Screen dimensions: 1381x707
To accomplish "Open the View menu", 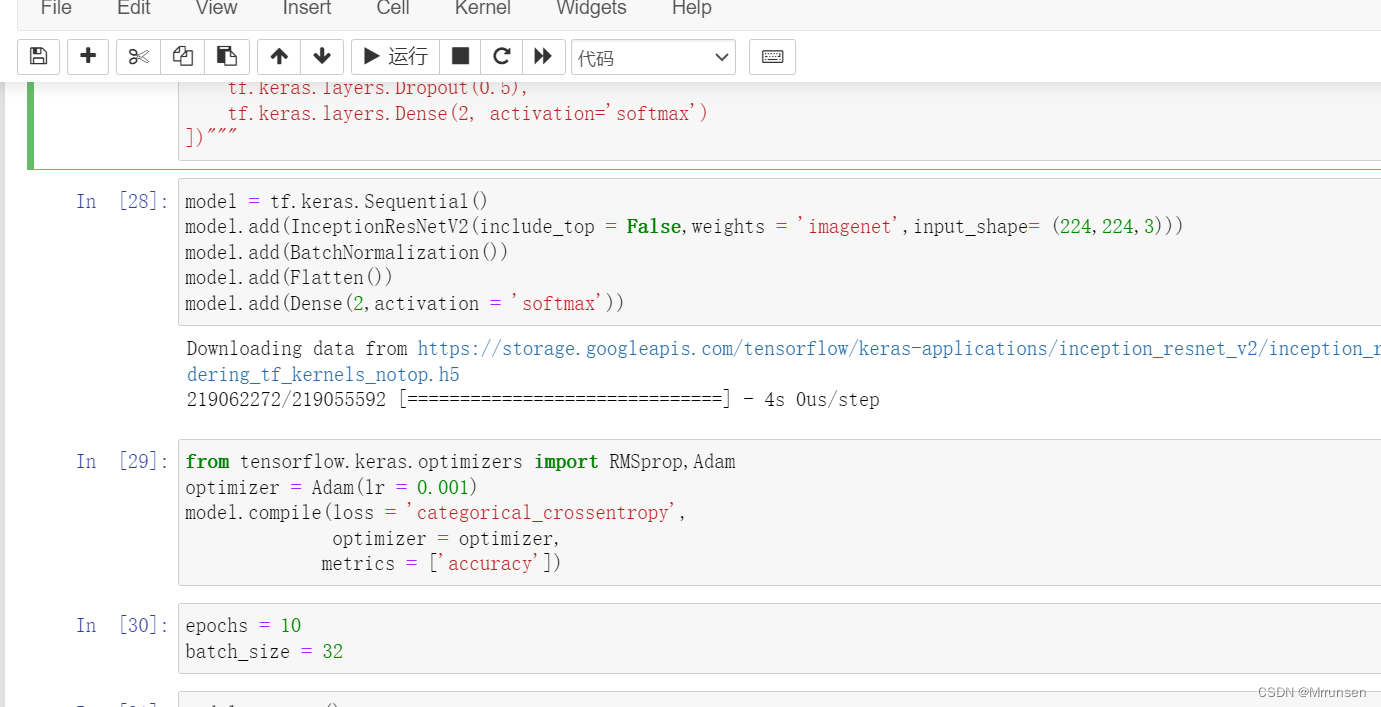I will tap(217, 9).
